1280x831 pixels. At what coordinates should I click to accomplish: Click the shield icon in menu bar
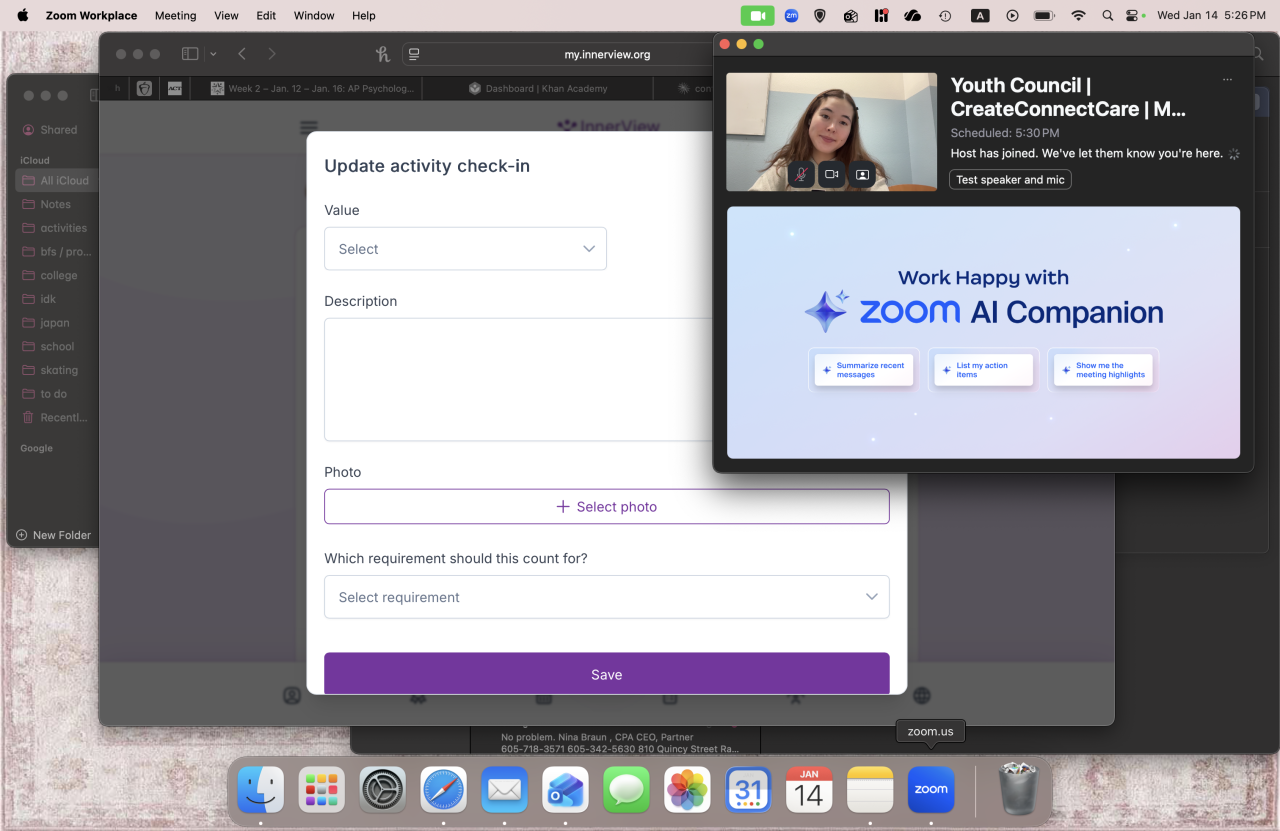tap(820, 16)
